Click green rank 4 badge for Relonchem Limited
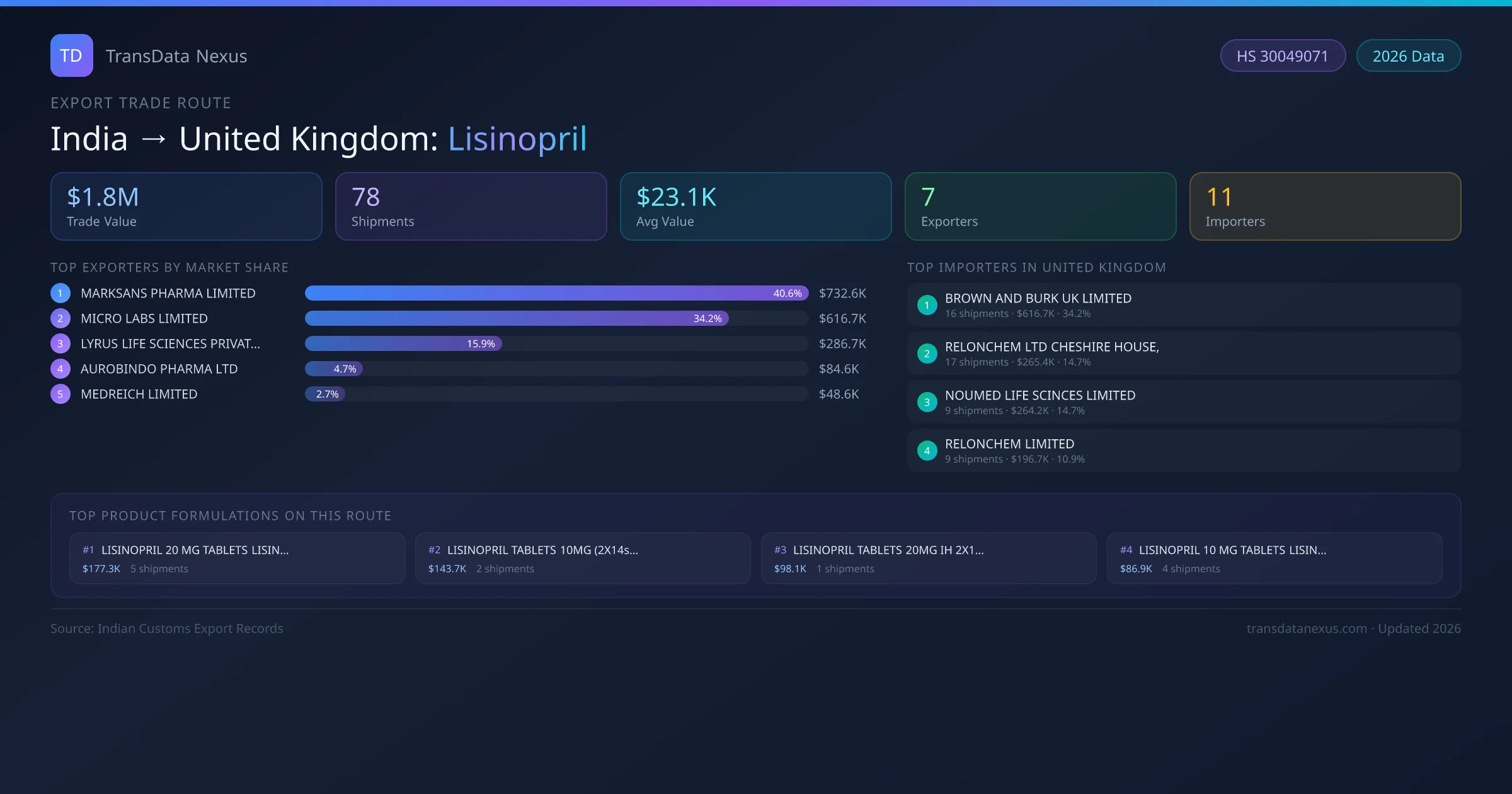This screenshot has width=1512, height=794. click(927, 451)
